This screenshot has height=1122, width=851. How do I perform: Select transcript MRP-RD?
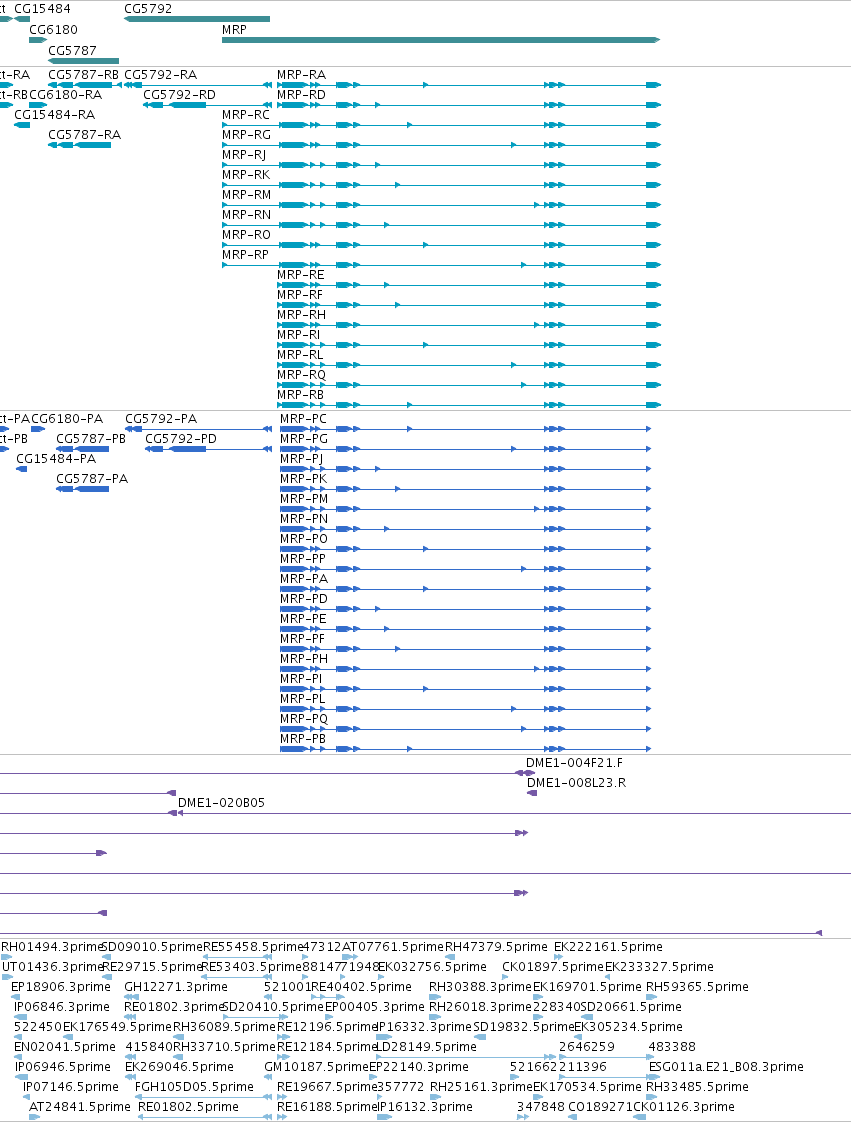pyautogui.click(x=301, y=95)
